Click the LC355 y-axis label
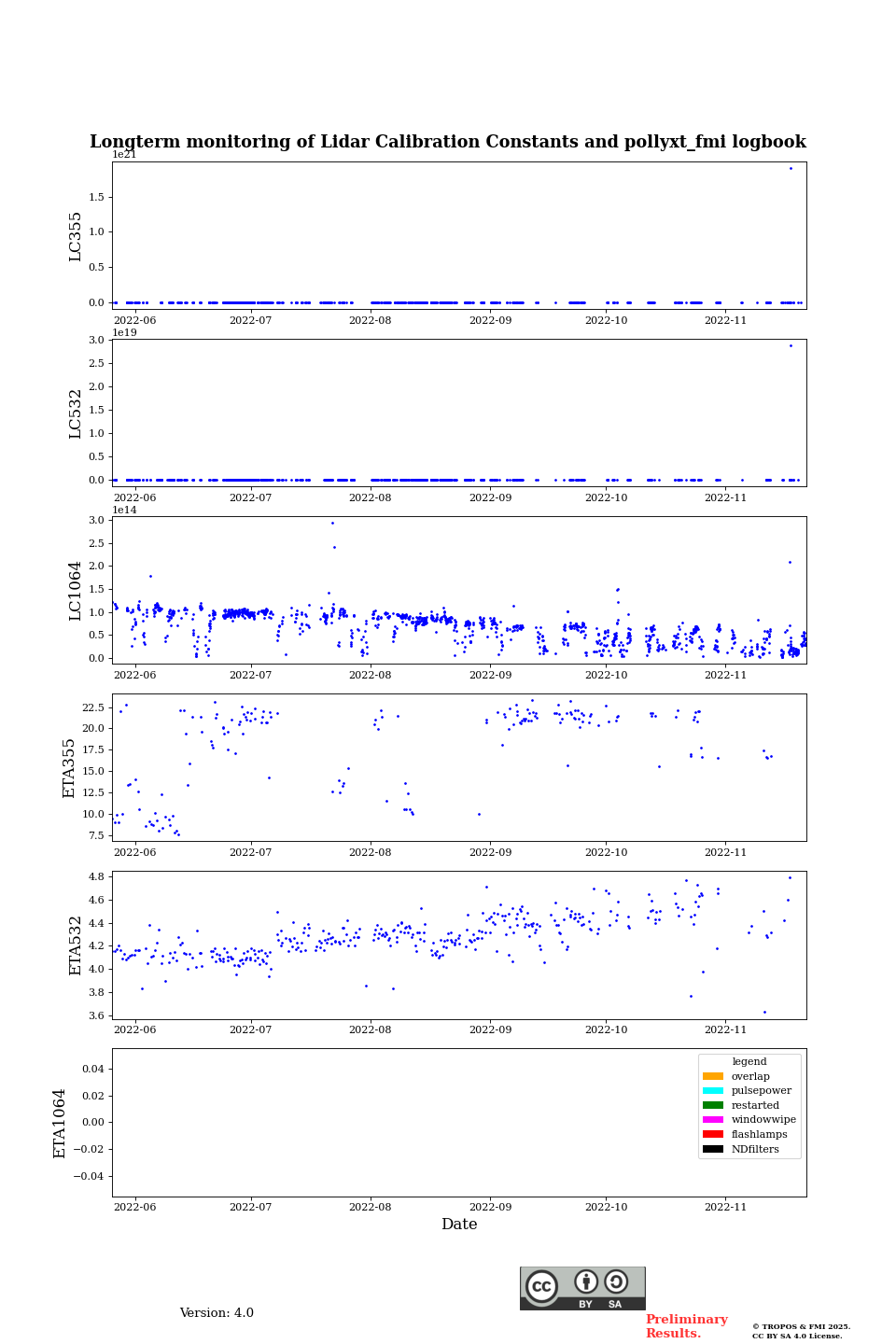 (x=76, y=236)
